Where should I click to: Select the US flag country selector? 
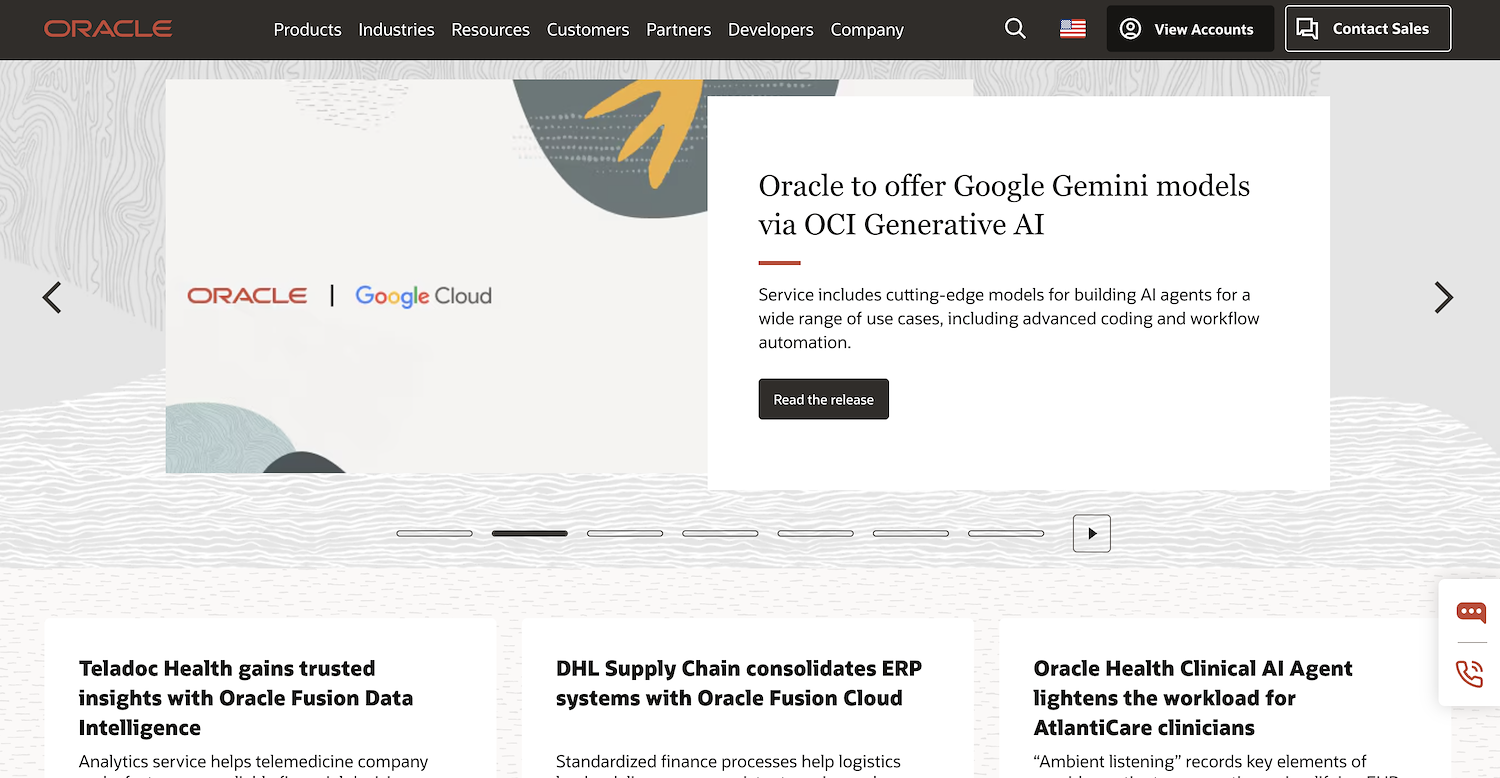click(1073, 29)
